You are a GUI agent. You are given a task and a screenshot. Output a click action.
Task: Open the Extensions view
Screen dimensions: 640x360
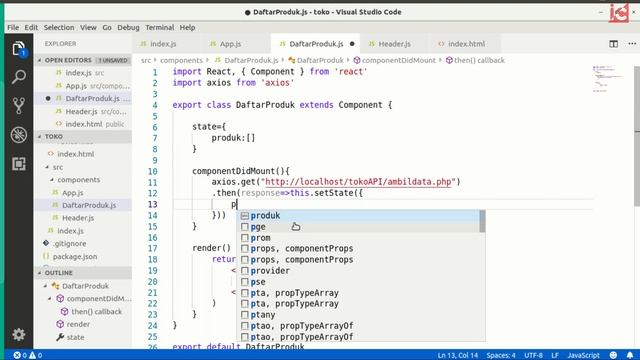(x=19, y=164)
